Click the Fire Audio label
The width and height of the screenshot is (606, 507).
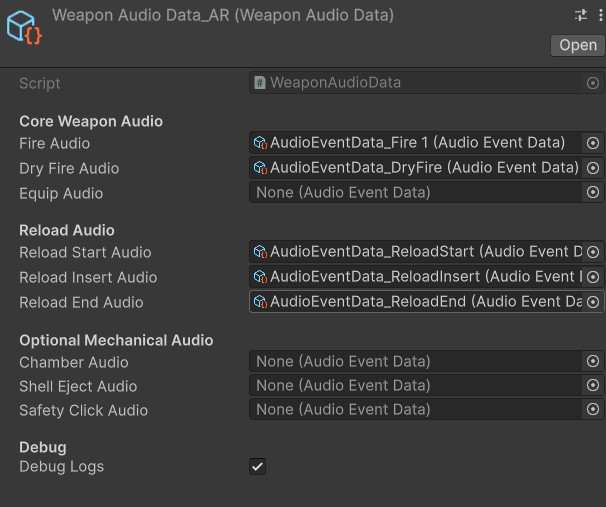tap(54, 144)
